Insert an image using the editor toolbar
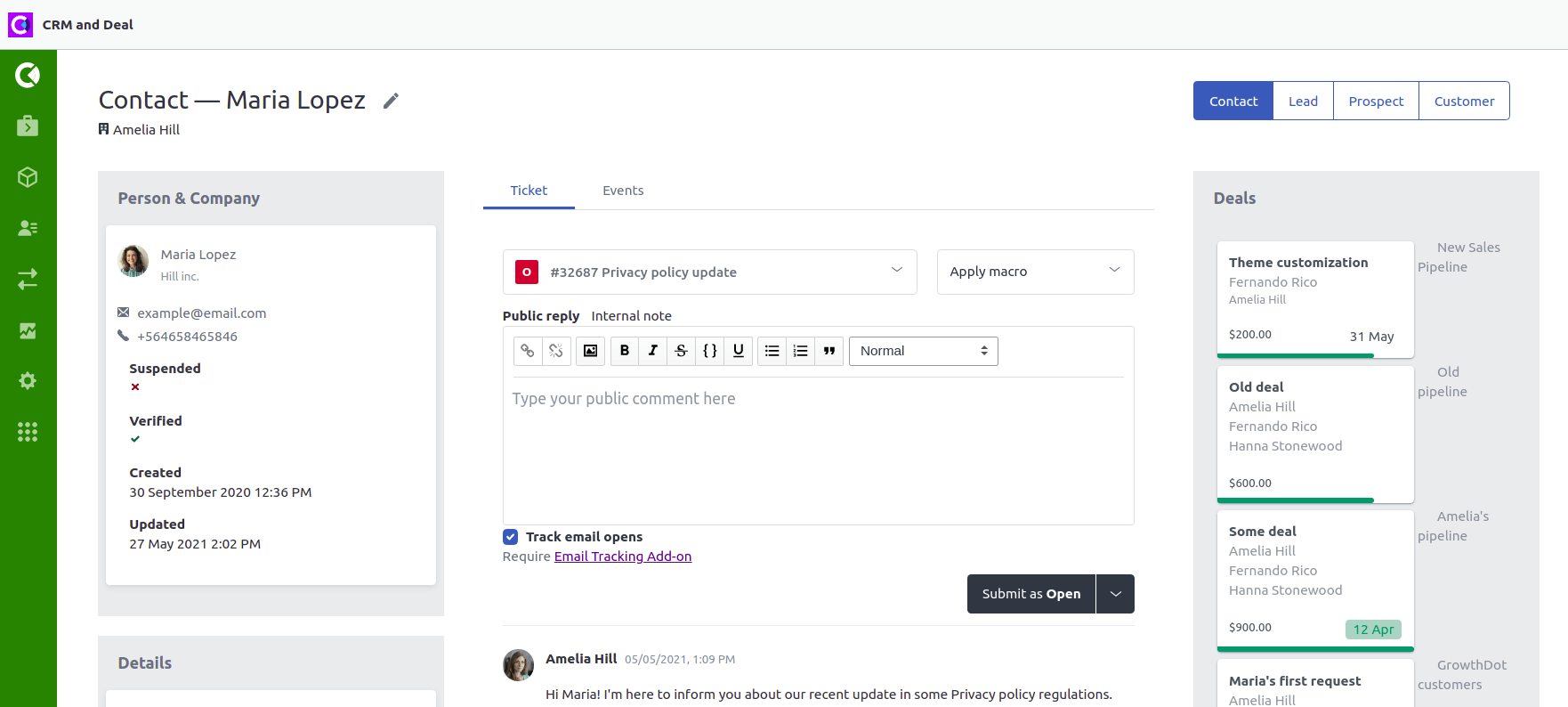 [590, 351]
